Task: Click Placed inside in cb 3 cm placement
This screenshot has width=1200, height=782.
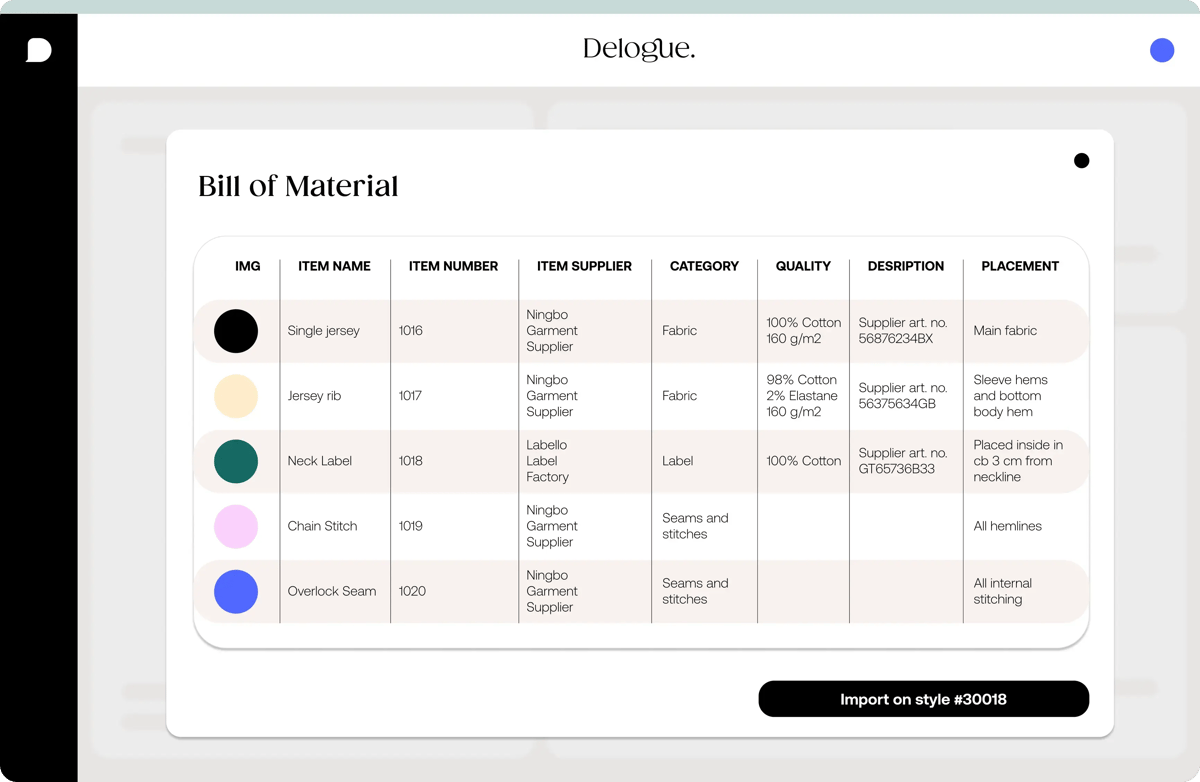Action: [1018, 461]
